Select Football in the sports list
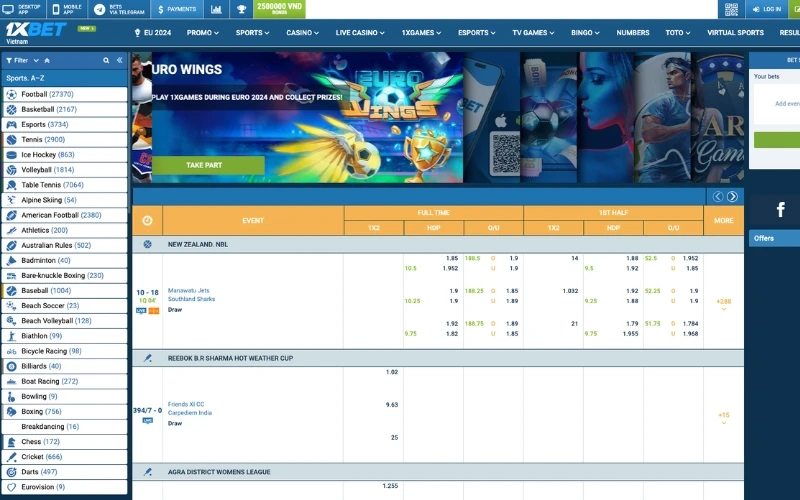This screenshot has width=800, height=500. [64, 94]
